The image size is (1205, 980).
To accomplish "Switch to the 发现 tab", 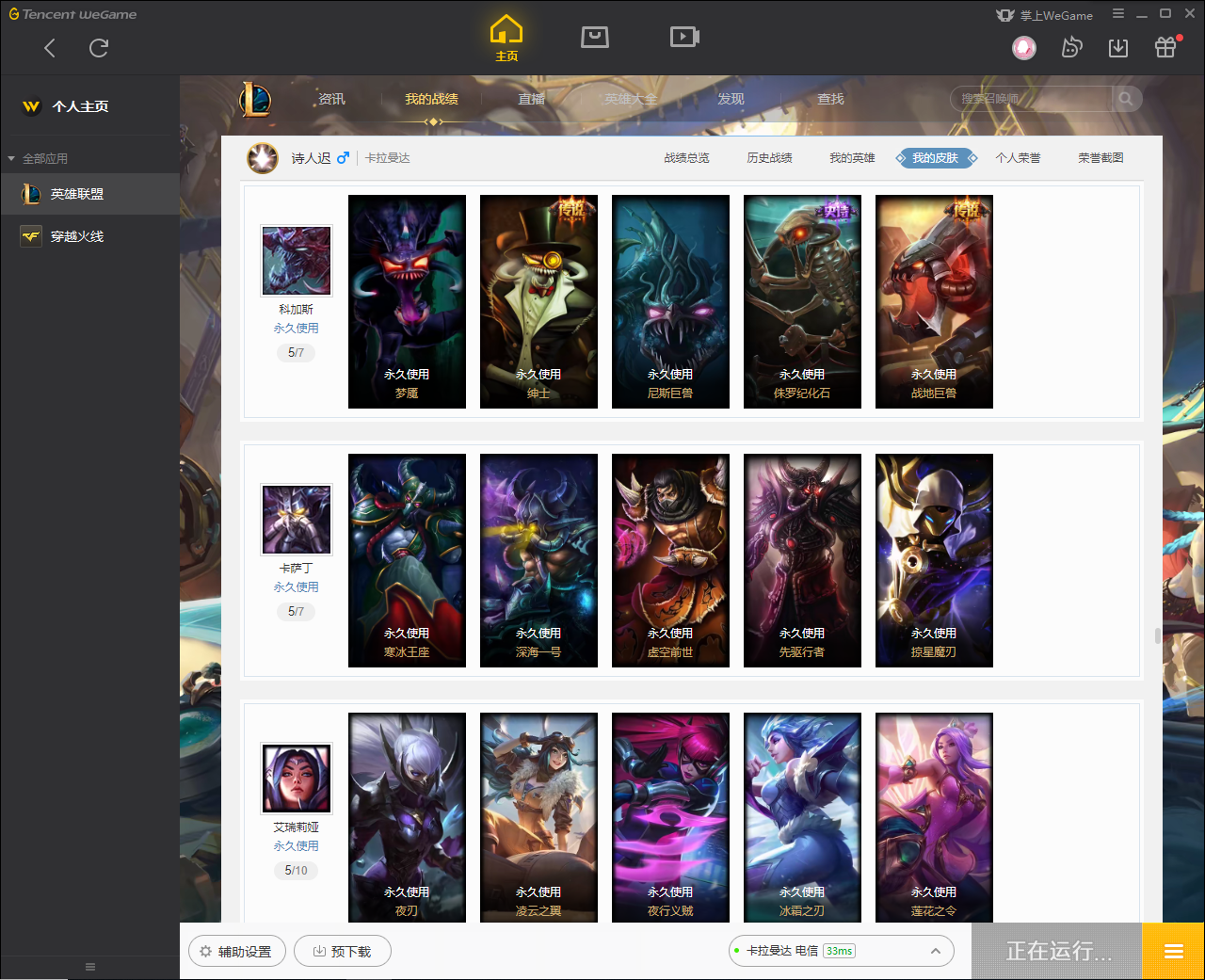I will 731,99.
